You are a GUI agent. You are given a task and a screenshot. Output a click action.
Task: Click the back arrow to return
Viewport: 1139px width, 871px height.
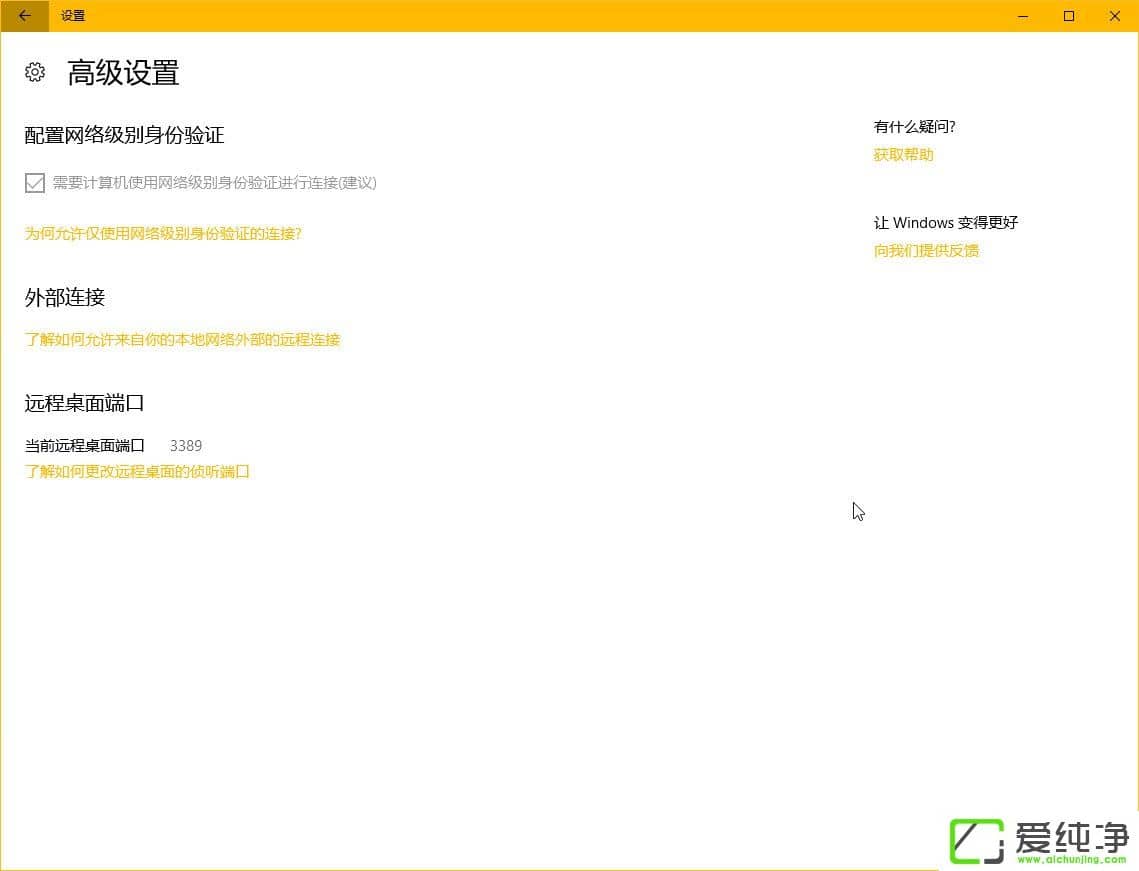pos(22,16)
